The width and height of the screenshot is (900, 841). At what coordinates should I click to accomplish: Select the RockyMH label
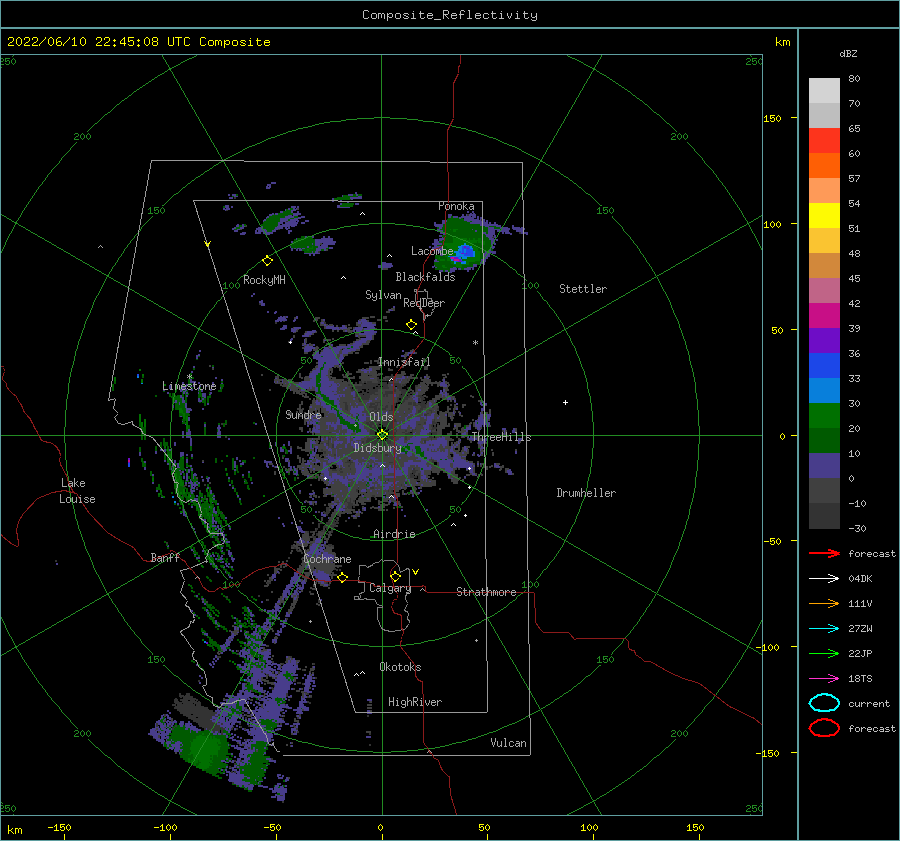click(x=264, y=280)
